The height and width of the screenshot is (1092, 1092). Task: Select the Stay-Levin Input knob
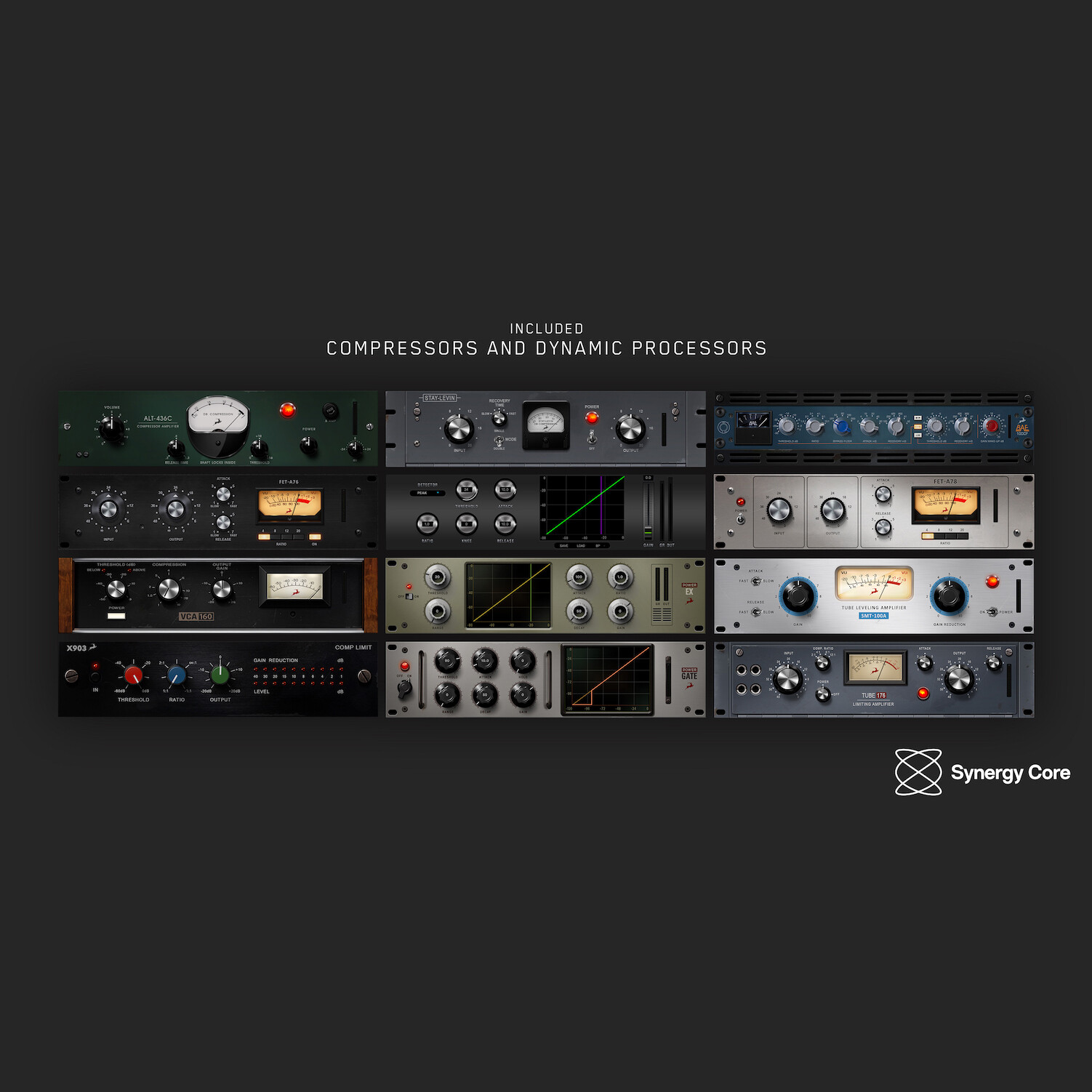pyautogui.click(x=459, y=430)
